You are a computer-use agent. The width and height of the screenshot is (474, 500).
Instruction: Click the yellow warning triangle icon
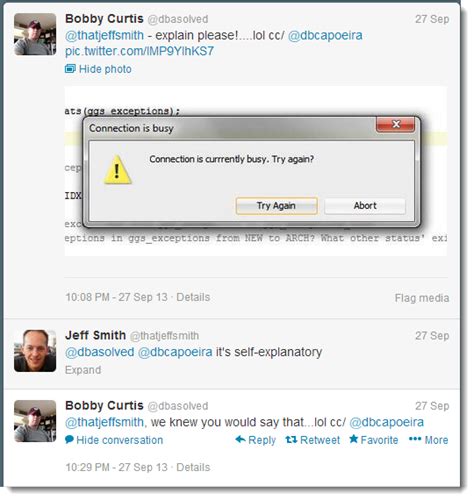(117, 170)
